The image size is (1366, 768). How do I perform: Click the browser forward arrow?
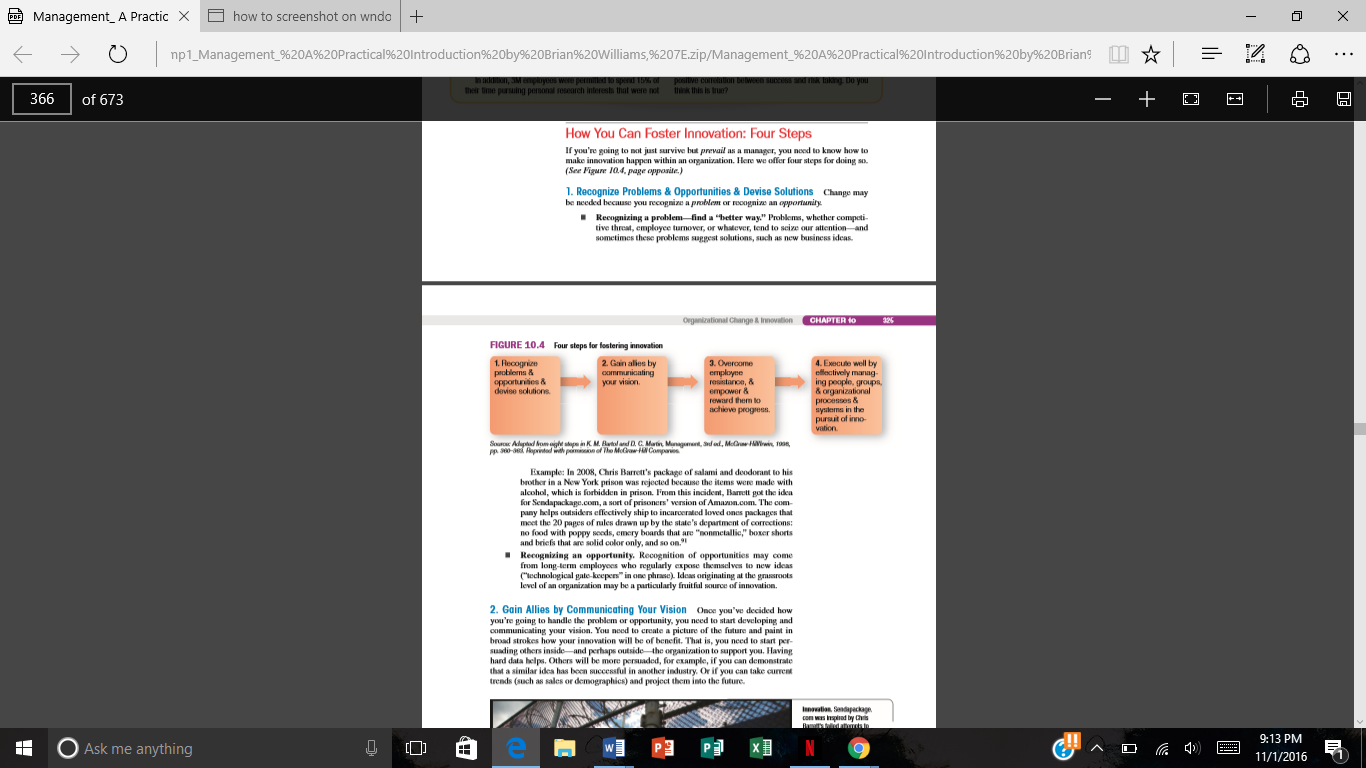tap(70, 55)
